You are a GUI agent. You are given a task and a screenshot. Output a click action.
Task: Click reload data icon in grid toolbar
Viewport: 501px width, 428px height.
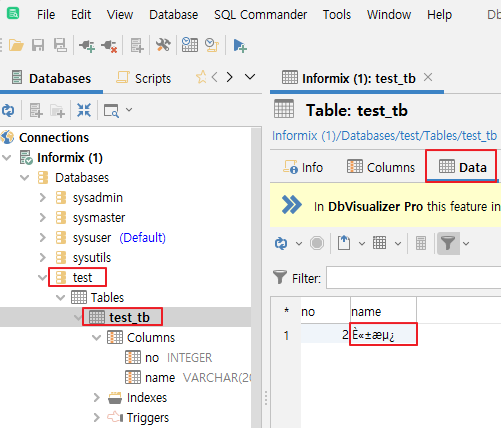pyautogui.click(x=281, y=243)
